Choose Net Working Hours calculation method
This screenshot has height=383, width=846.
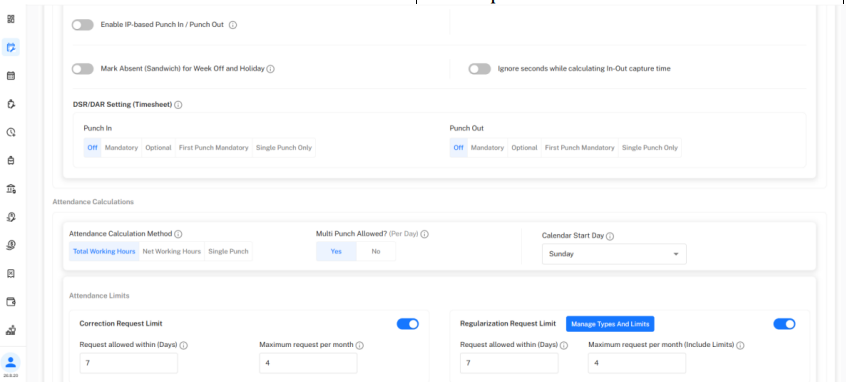click(x=172, y=251)
